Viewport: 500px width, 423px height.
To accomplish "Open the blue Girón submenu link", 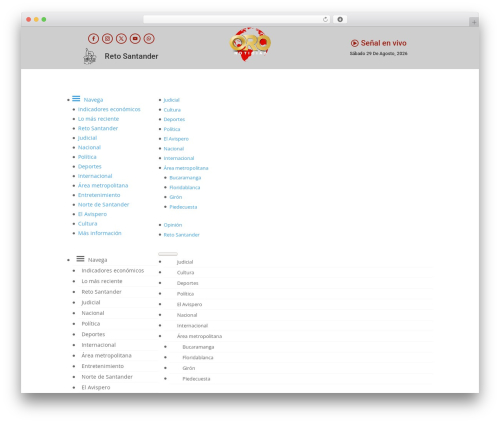I will point(176,197).
